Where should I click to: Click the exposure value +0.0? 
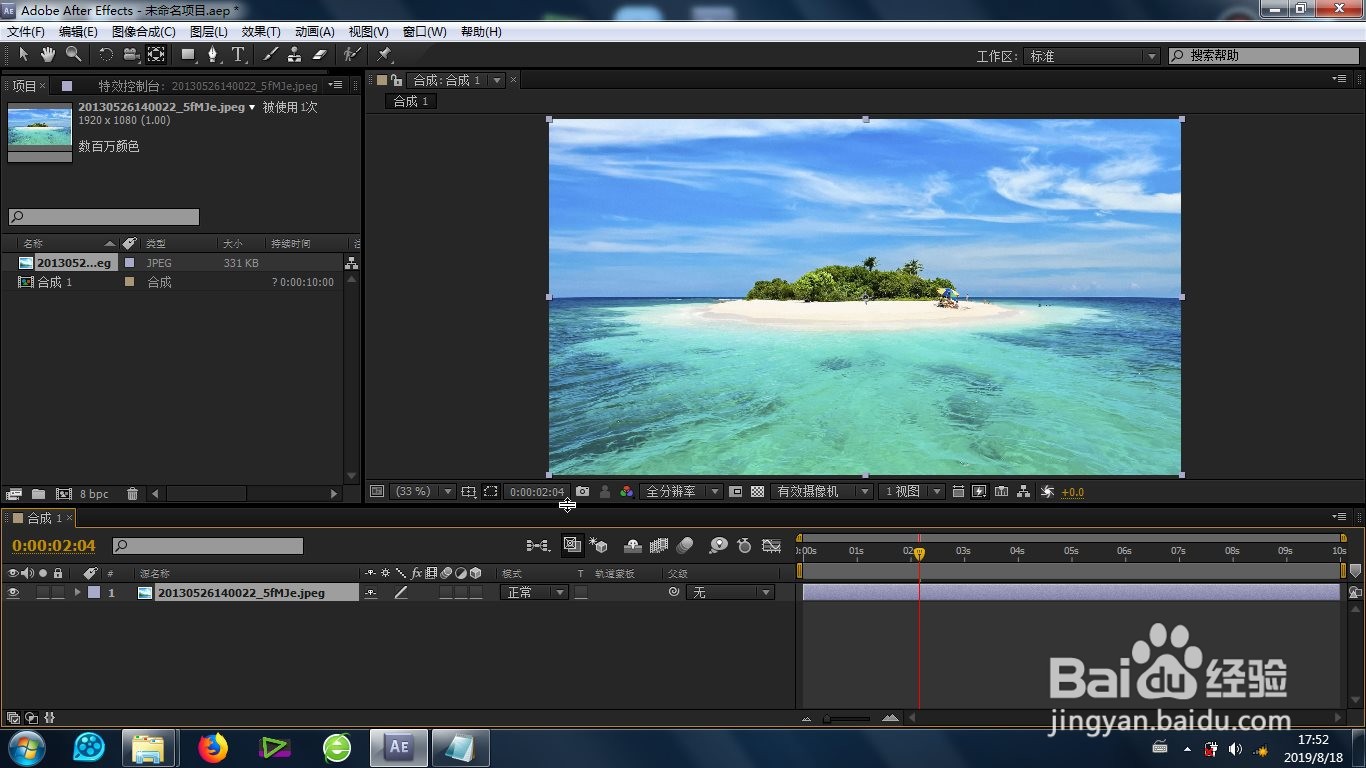coord(1073,492)
